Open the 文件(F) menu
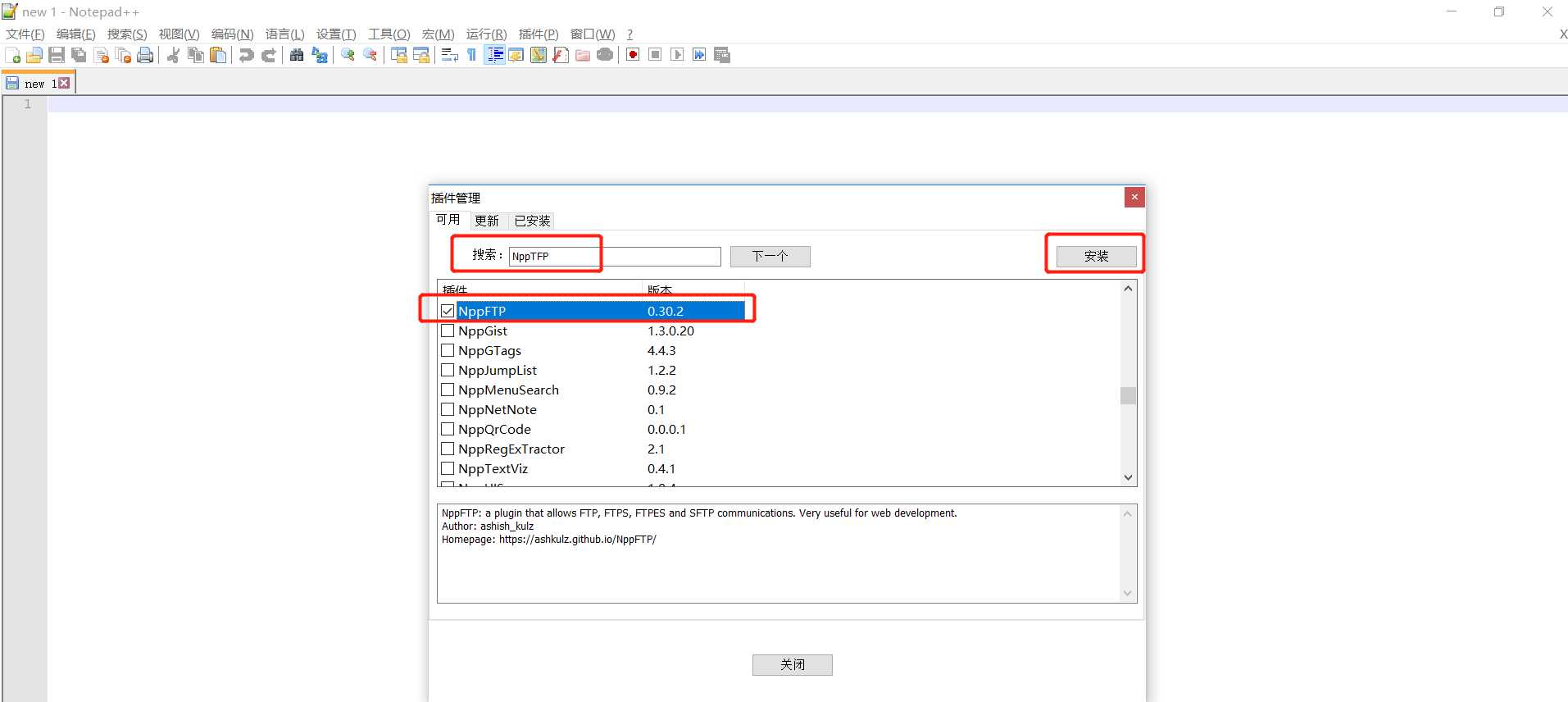 (x=25, y=34)
